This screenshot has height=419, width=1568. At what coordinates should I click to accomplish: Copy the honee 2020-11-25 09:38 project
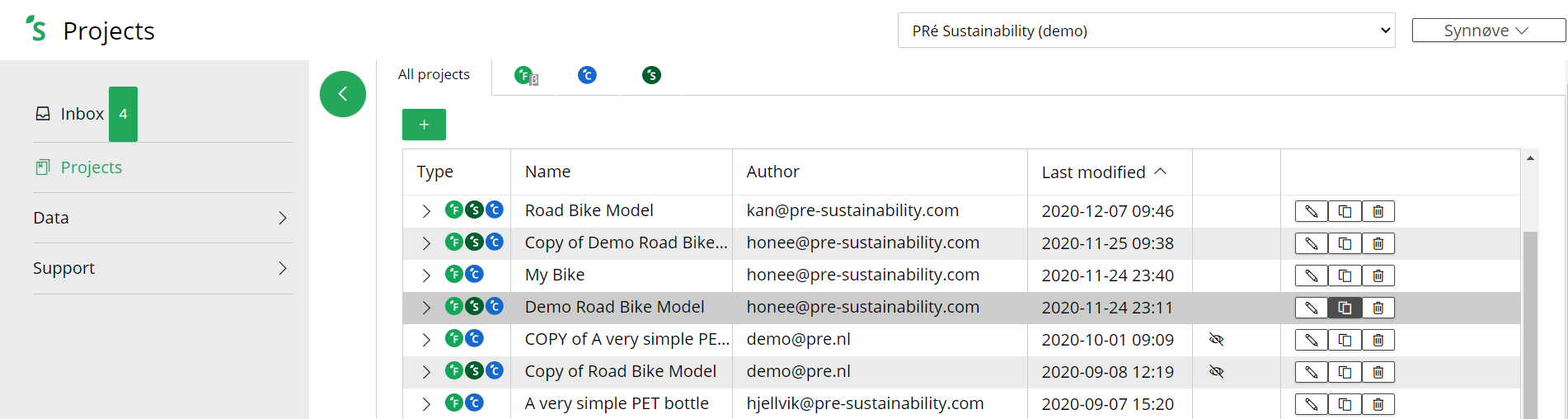coord(1345,243)
